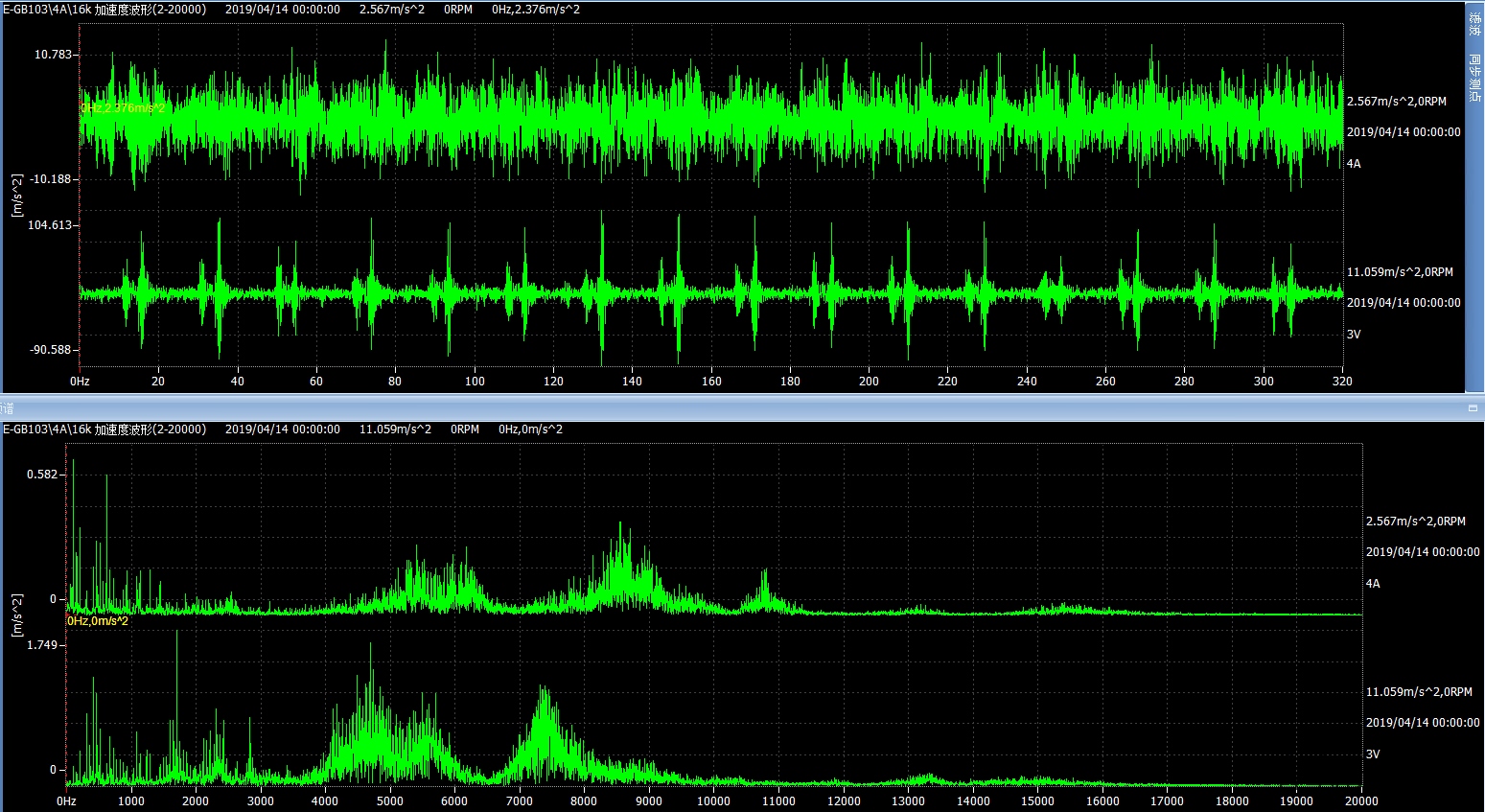Collapse the spectrum panel using header button
The height and width of the screenshot is (812, 1485).
point(1473,408)
